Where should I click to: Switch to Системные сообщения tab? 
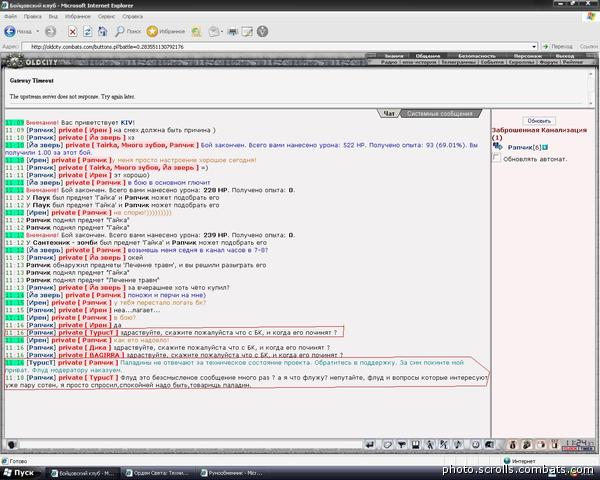(x=440, y=114)
